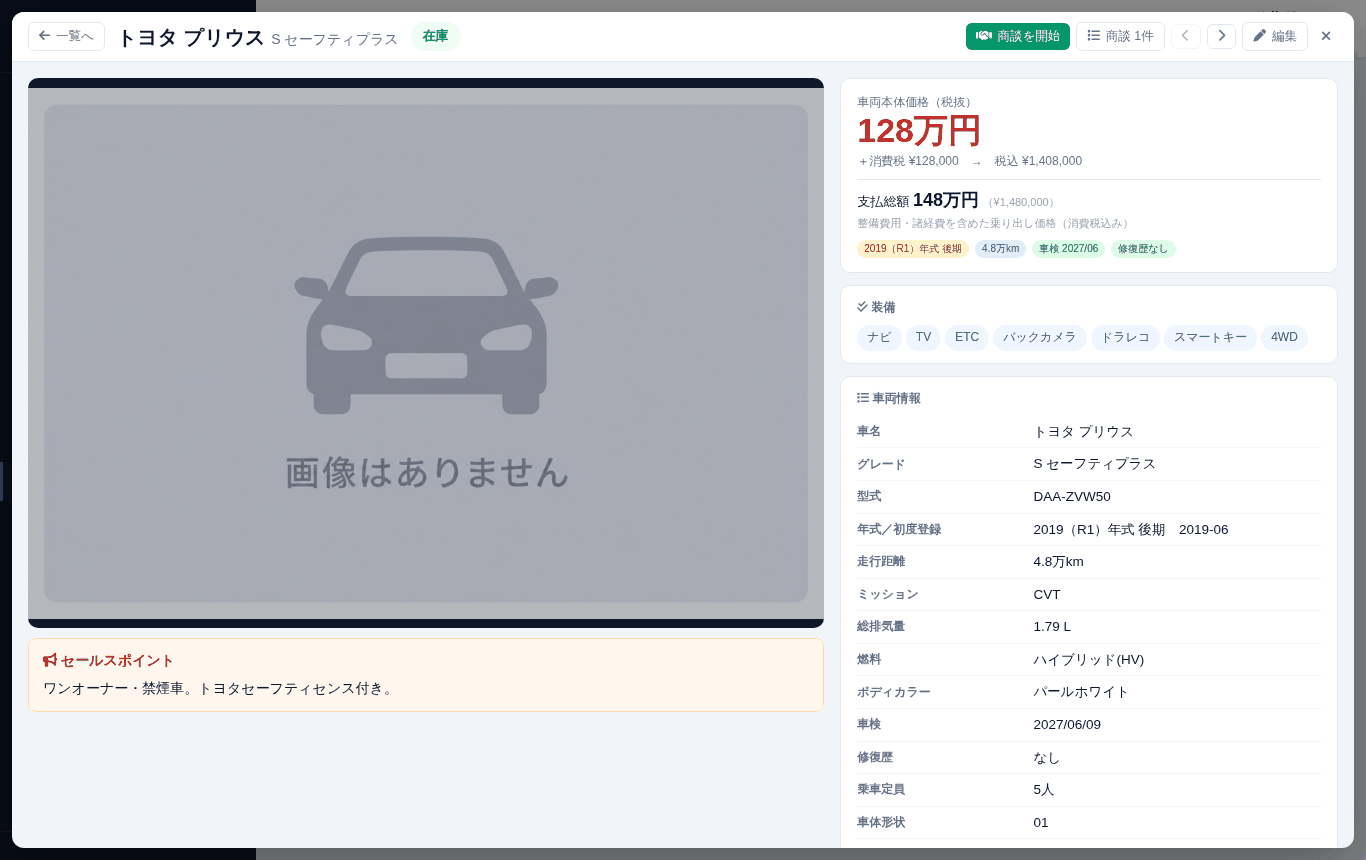Click the DAA-ZVW50 model code value

coord(1072,497)
